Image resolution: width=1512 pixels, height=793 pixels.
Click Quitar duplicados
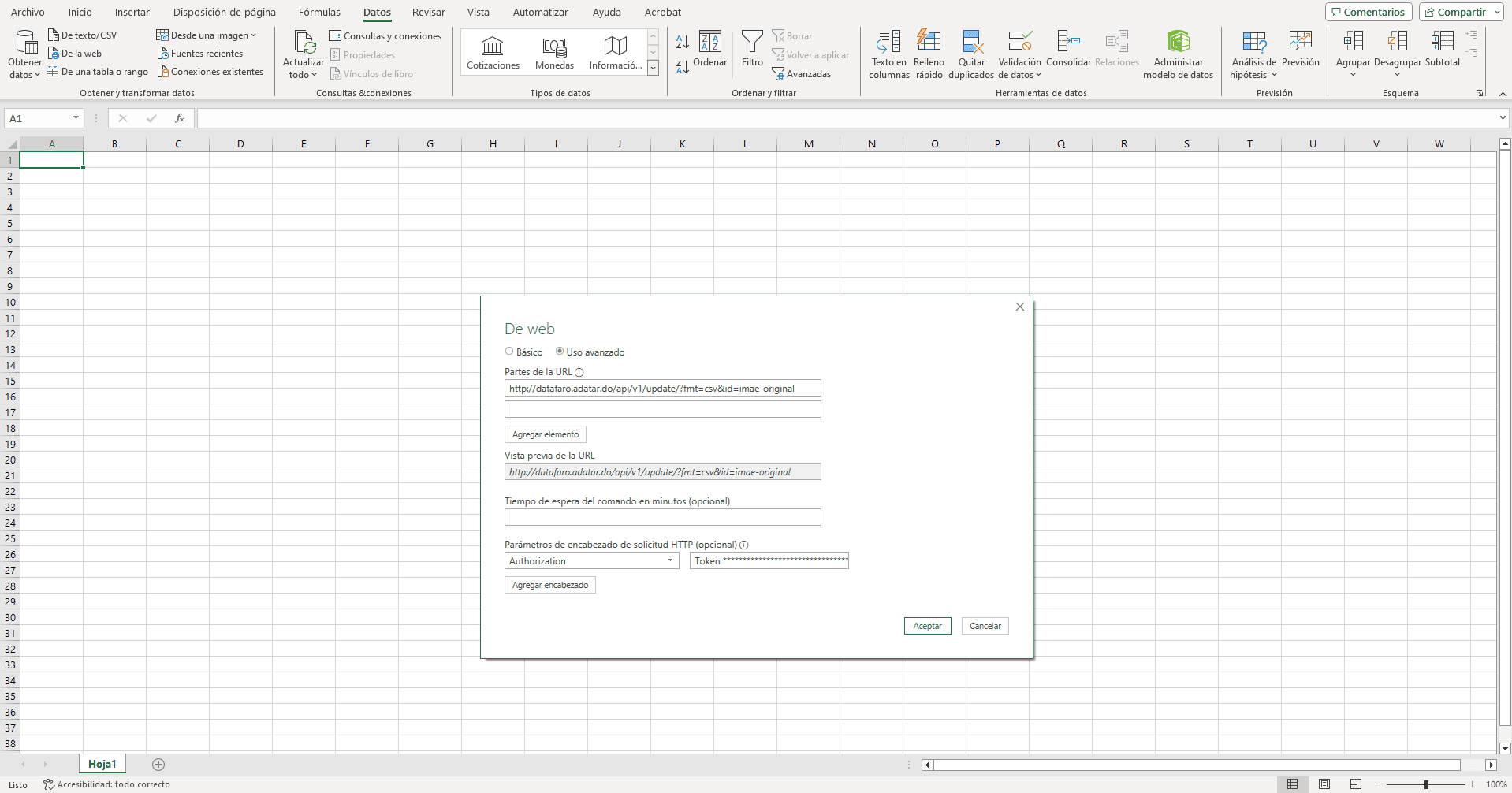(971, 54)
